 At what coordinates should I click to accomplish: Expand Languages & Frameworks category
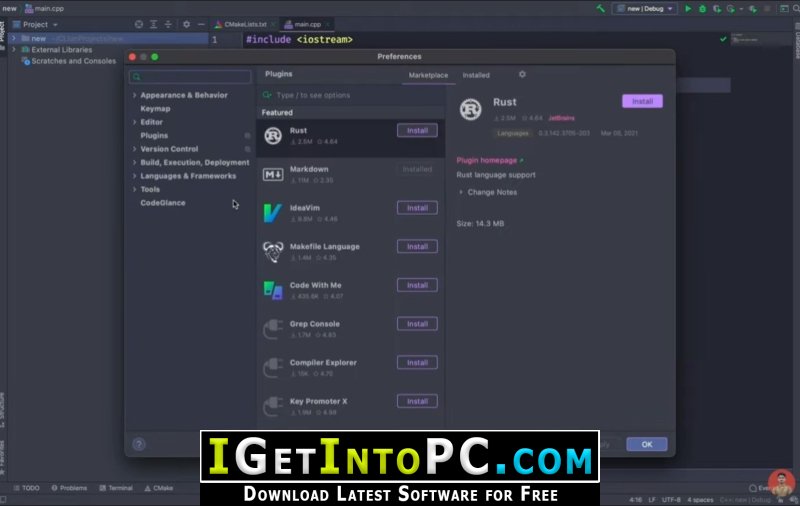(x=134, y=176)
